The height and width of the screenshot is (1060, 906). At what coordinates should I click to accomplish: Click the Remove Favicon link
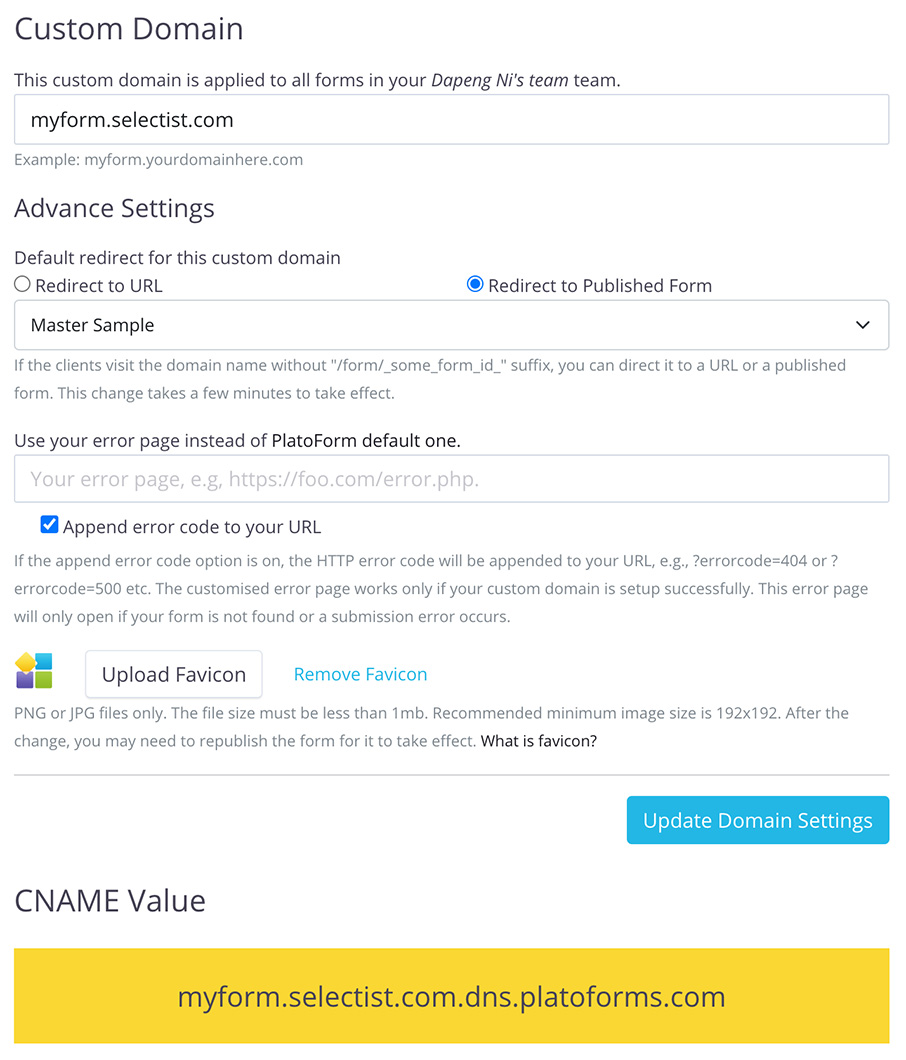click(360, 675)
